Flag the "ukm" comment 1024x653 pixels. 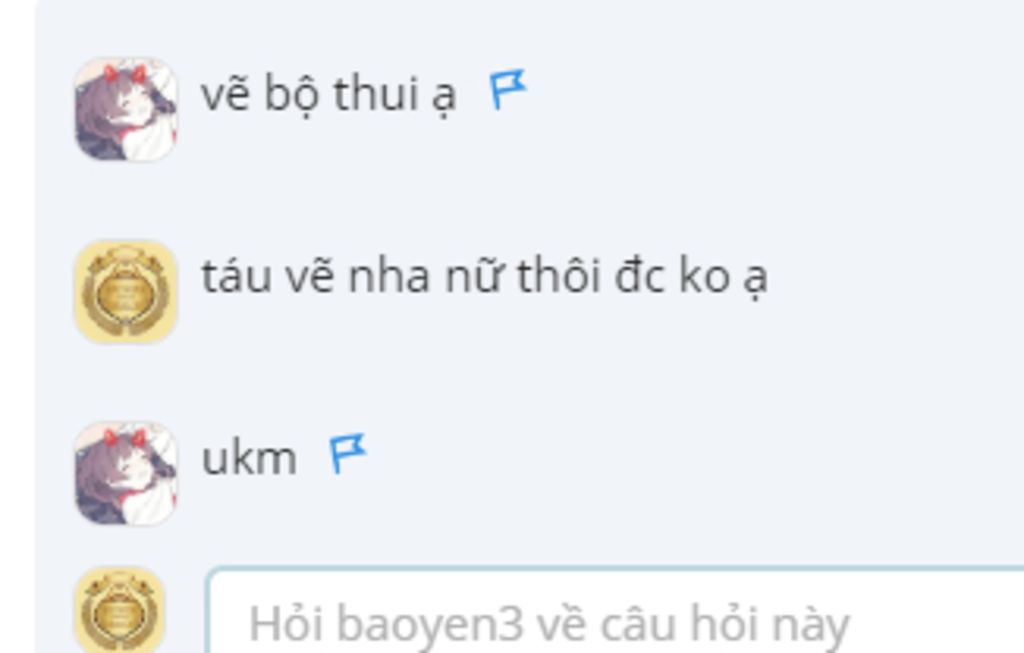(347, 454)
